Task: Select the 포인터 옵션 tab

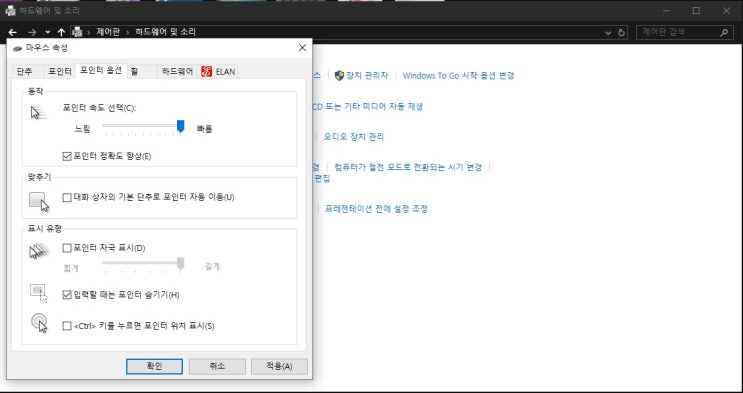Action: tap(101, 70)
